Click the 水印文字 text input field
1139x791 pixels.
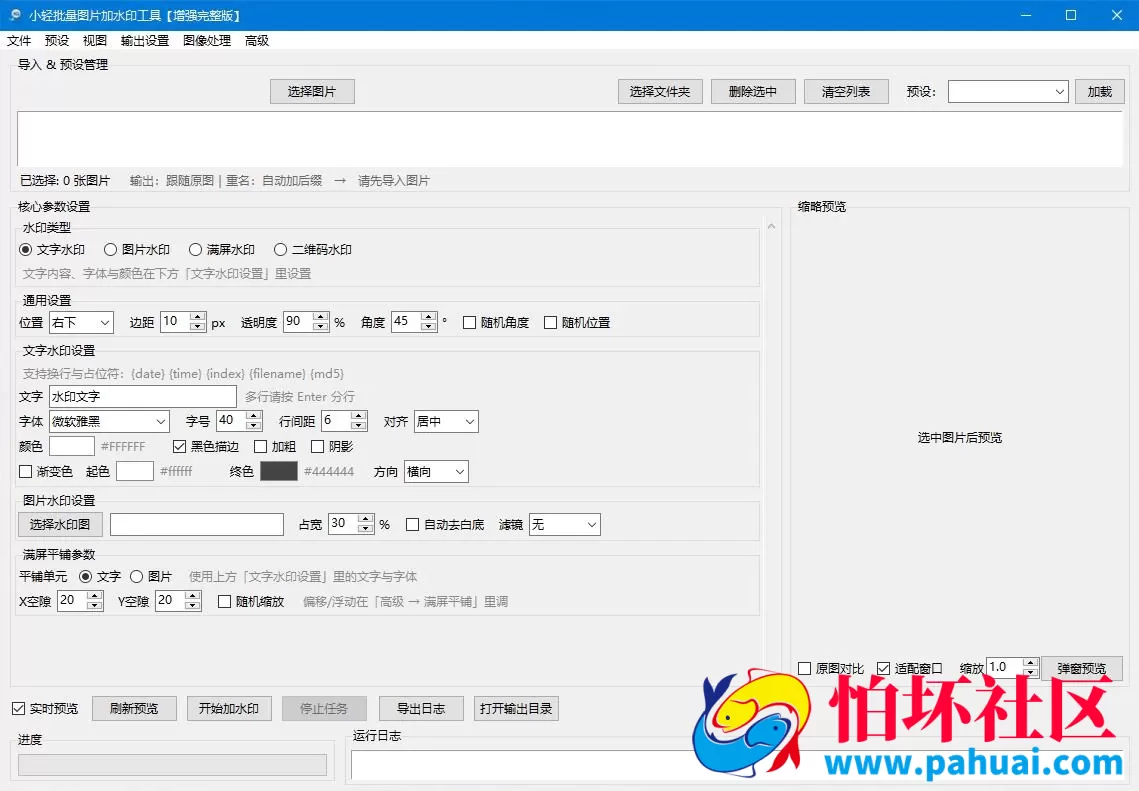coord(143,397)
